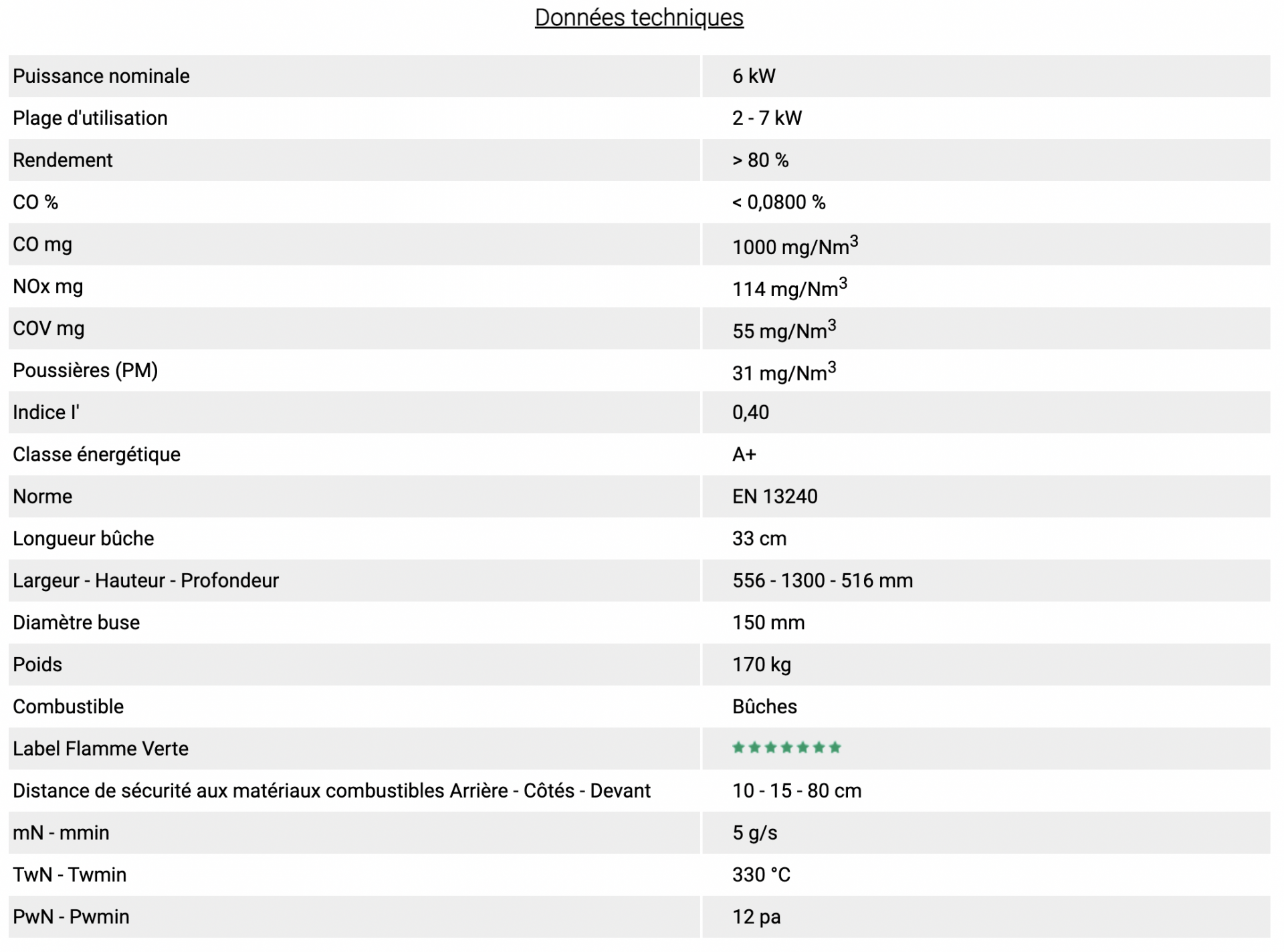Image resolution: width=1284 pixels, height=952 pixels.
Task: Select the 'Classe énergétique' label
Action: [97, 455]
